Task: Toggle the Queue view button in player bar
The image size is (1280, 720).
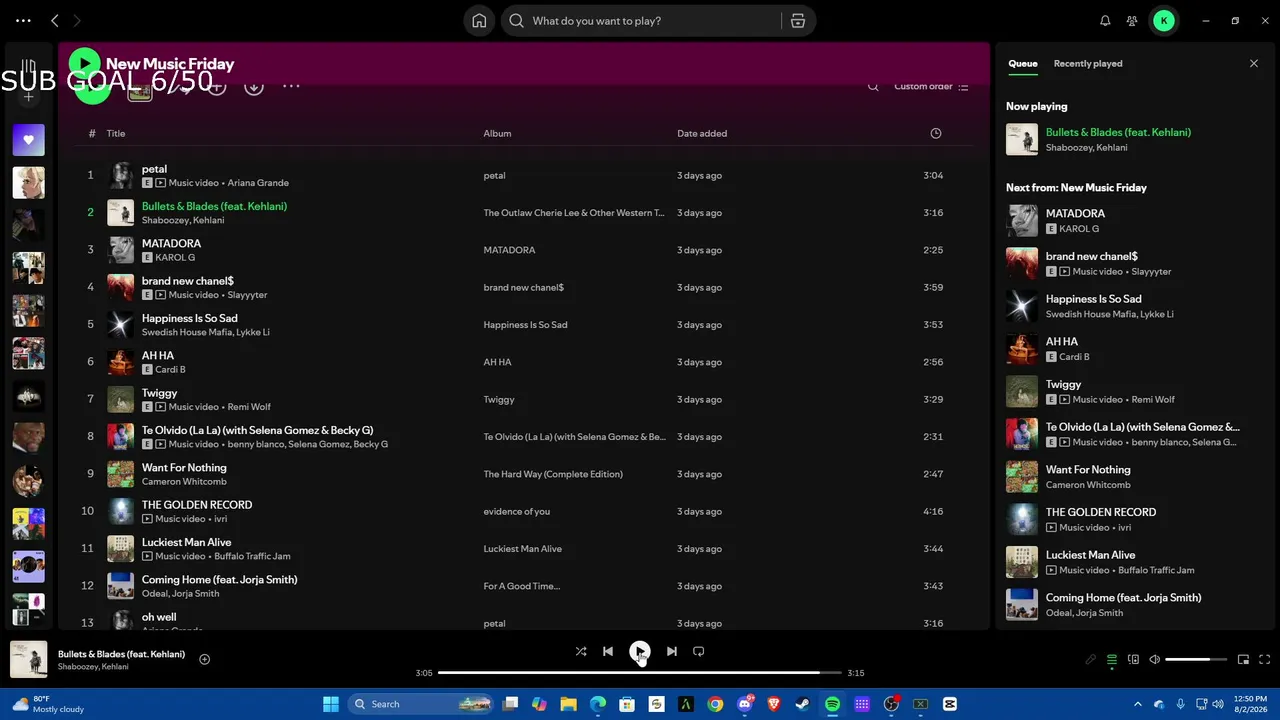Action: point(1112,660)
